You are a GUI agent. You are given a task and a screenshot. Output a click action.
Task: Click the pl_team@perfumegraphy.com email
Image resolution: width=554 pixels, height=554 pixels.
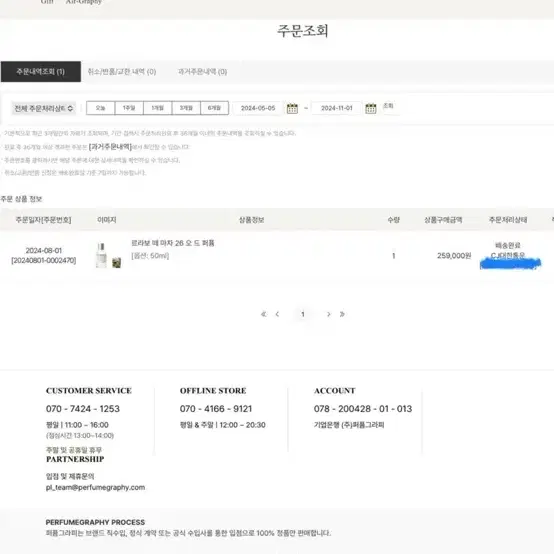pos(95,488)
